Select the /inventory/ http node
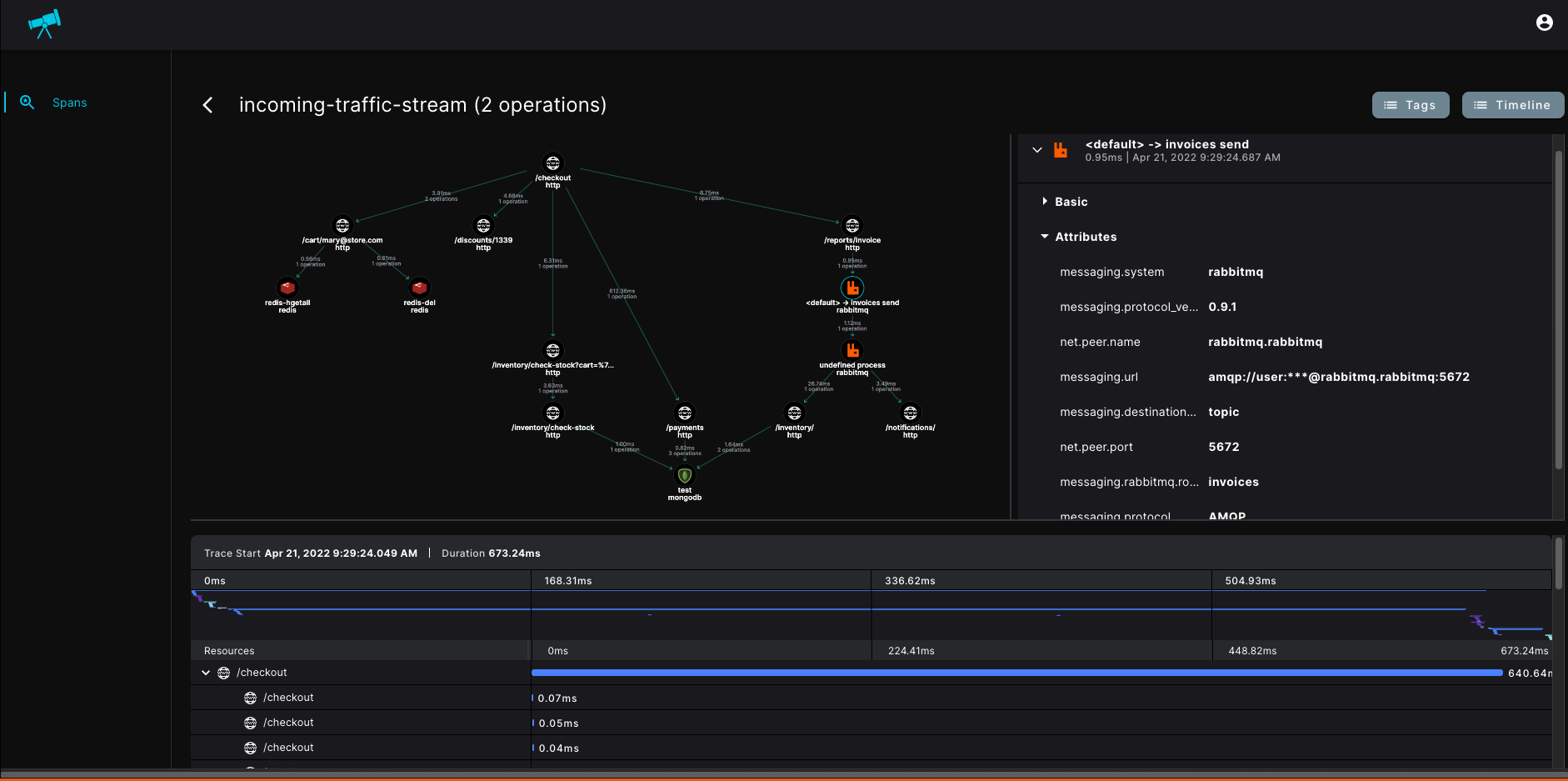Image resolution: width=1568 pixels, height=781 pixels. point(795,413)
